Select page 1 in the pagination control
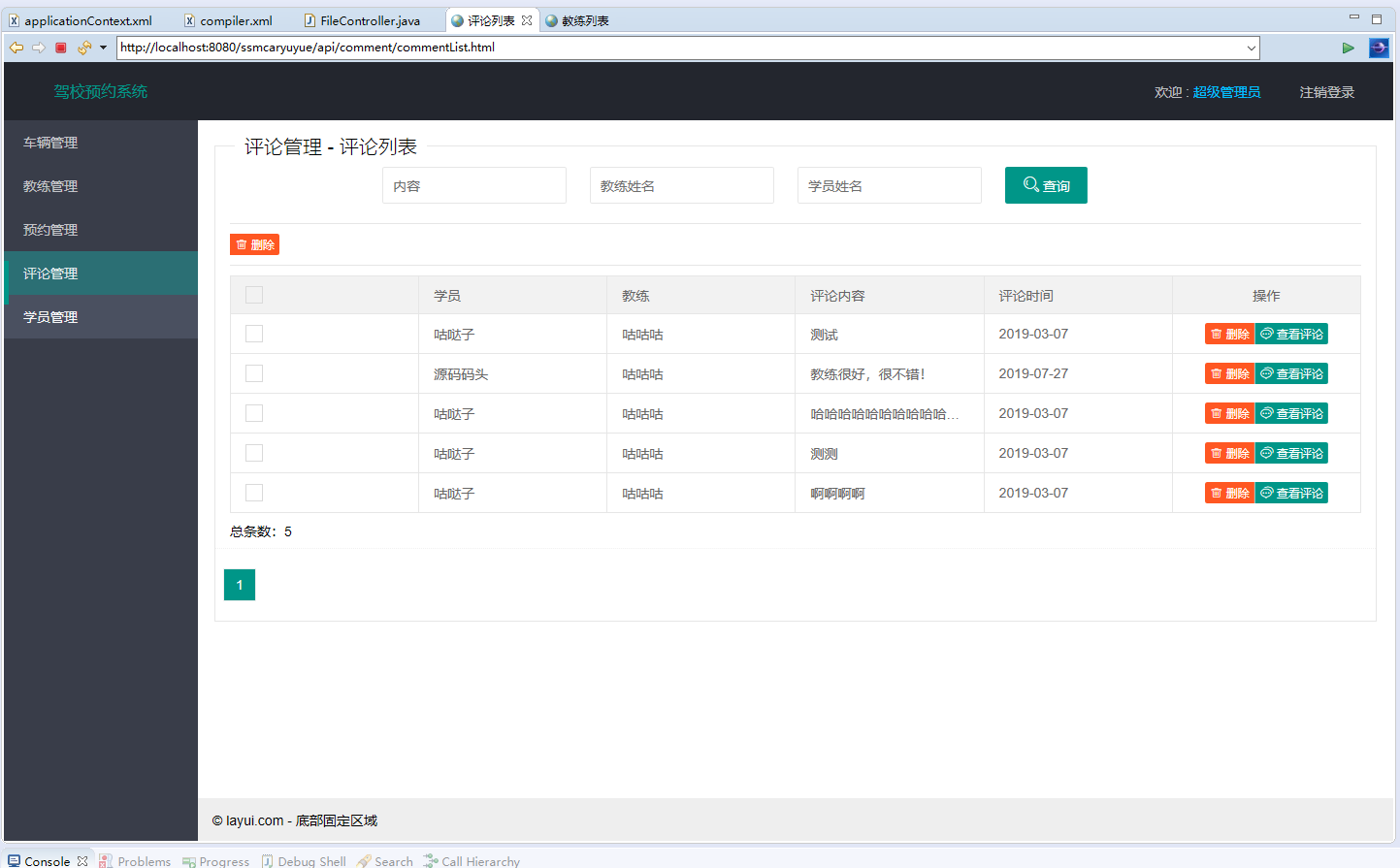 239,584
